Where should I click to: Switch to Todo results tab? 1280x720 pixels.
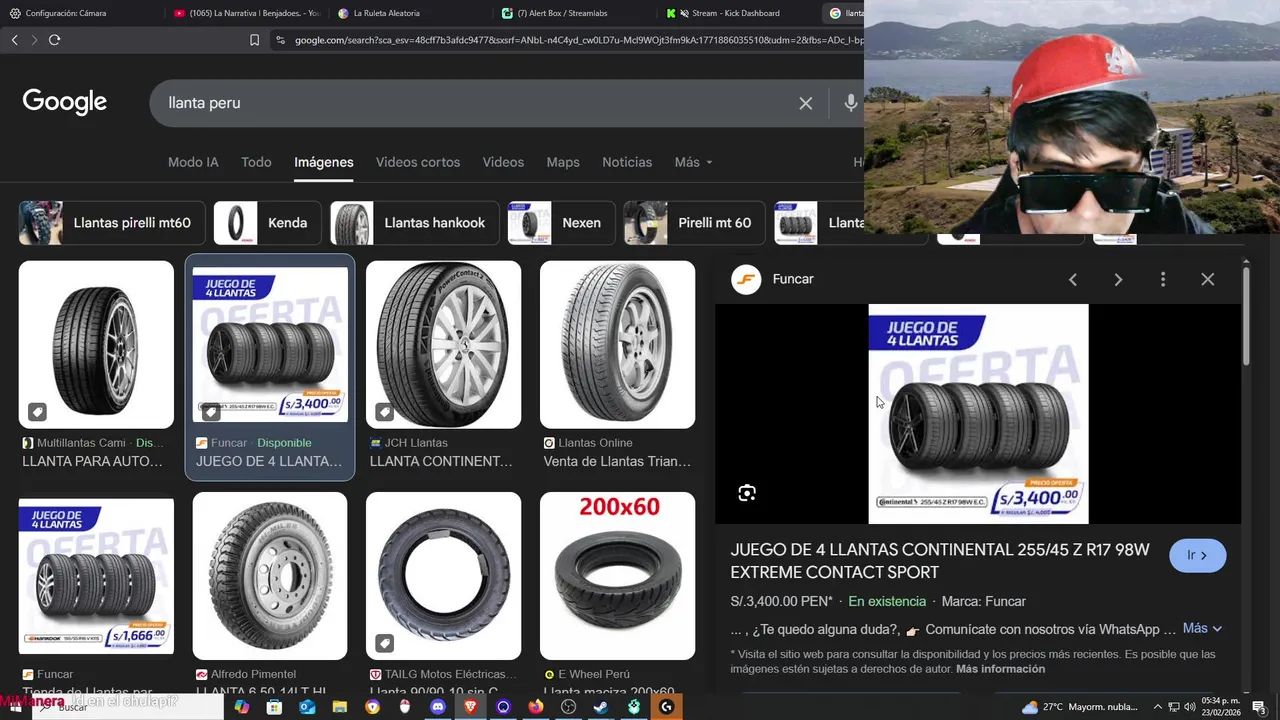[x=256, y=162]
